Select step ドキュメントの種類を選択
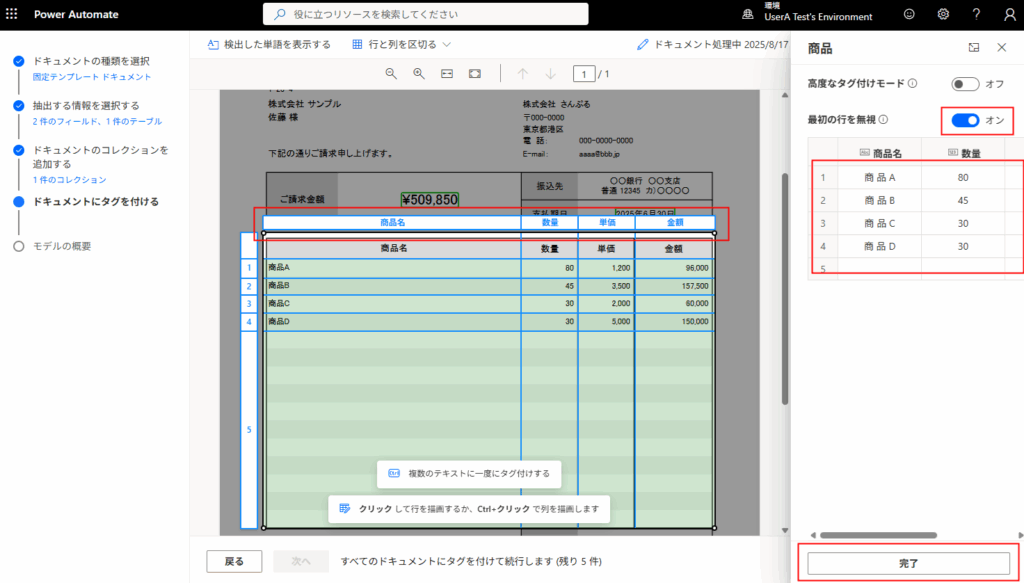The width and height of the screenshot is (1024, 583). point(91,61)
